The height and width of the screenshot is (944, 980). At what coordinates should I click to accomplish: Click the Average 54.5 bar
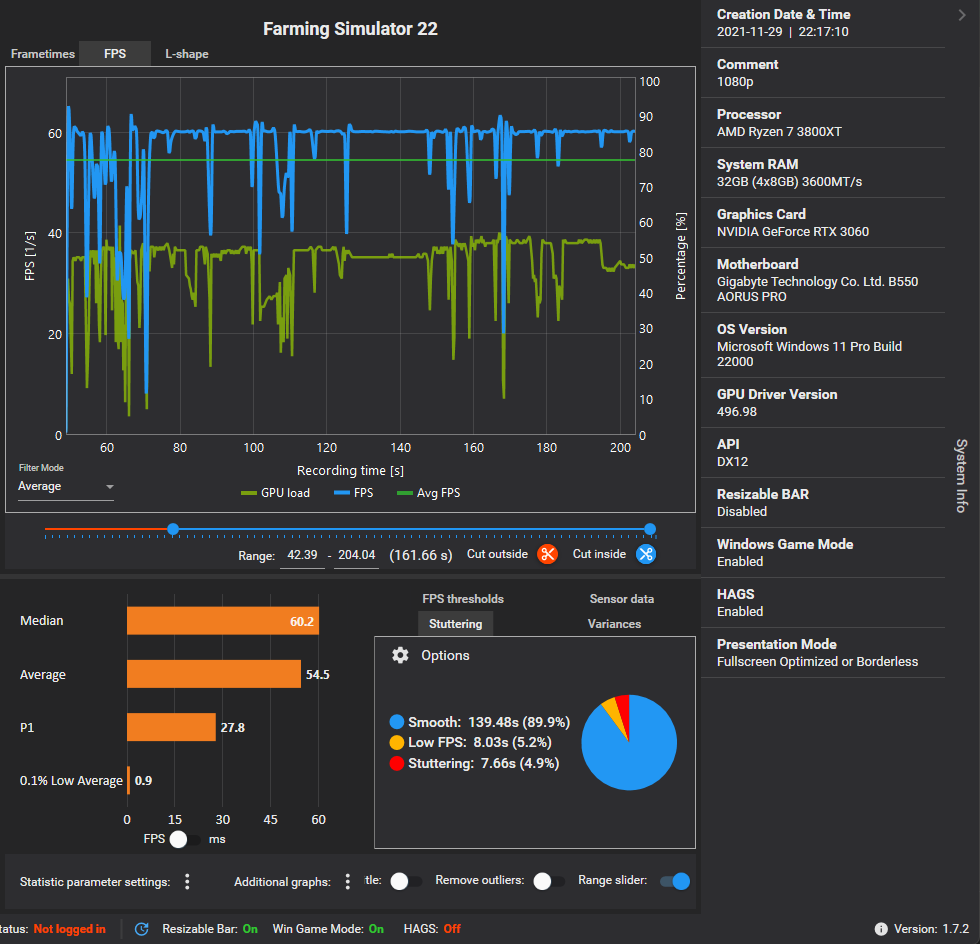(214, 674)
